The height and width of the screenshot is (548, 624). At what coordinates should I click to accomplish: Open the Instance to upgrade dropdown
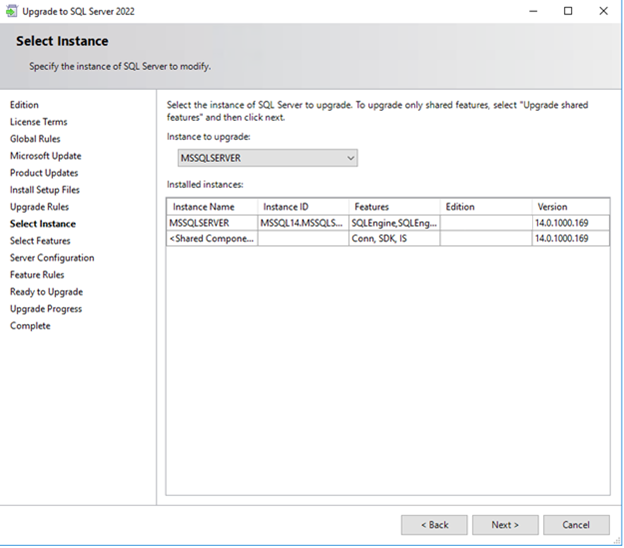tap(267, 158)
